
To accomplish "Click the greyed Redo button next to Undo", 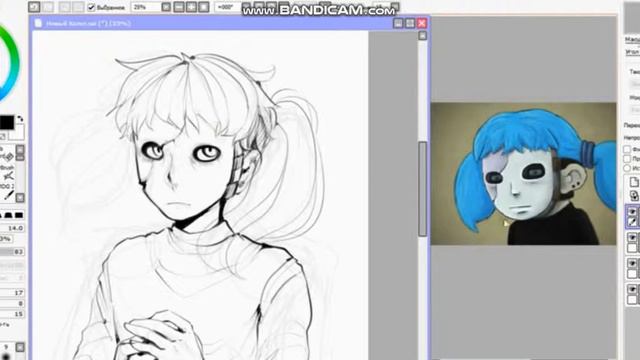I will 48,7.
